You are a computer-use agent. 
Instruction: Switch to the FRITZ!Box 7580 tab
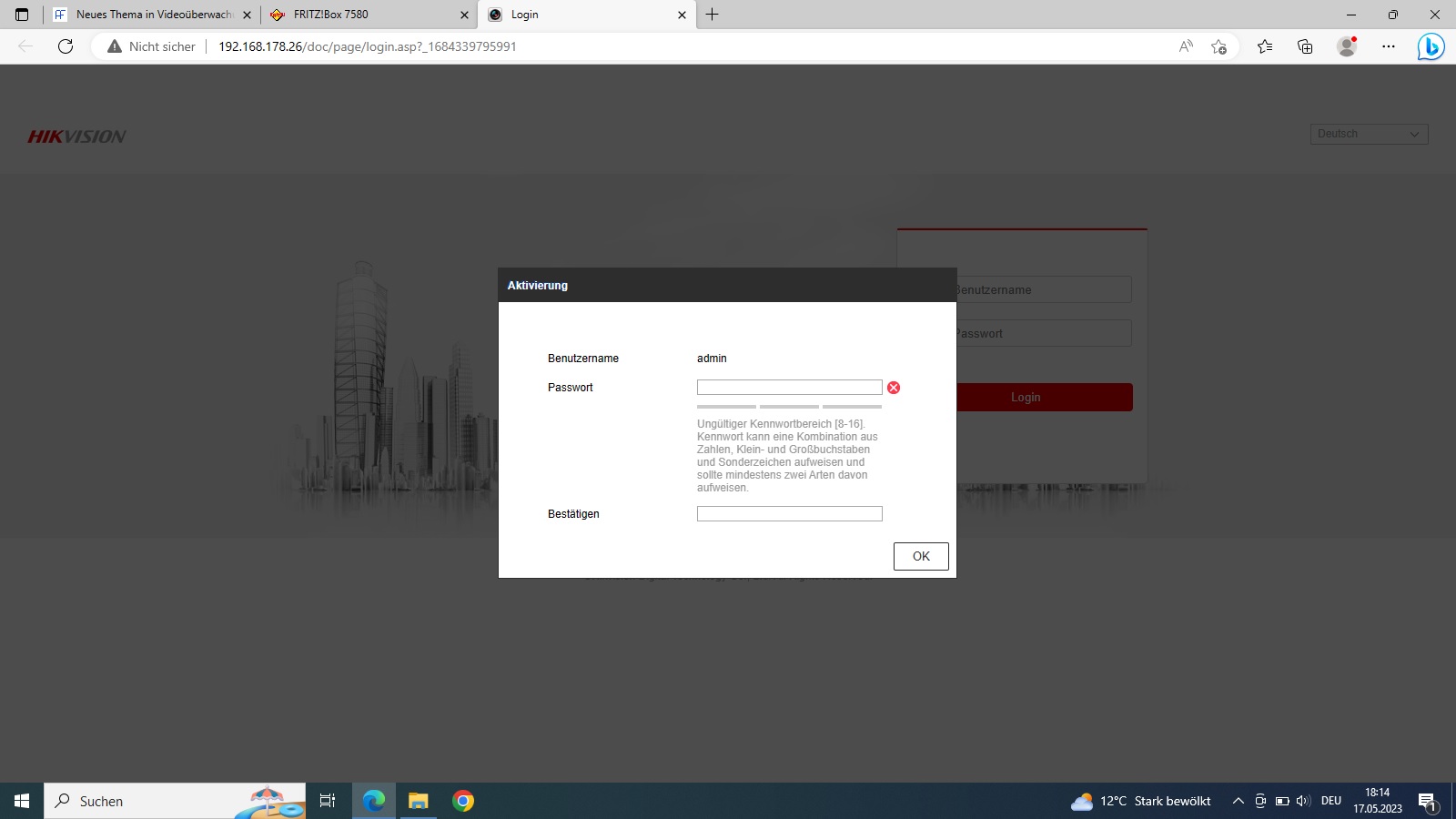364,15
